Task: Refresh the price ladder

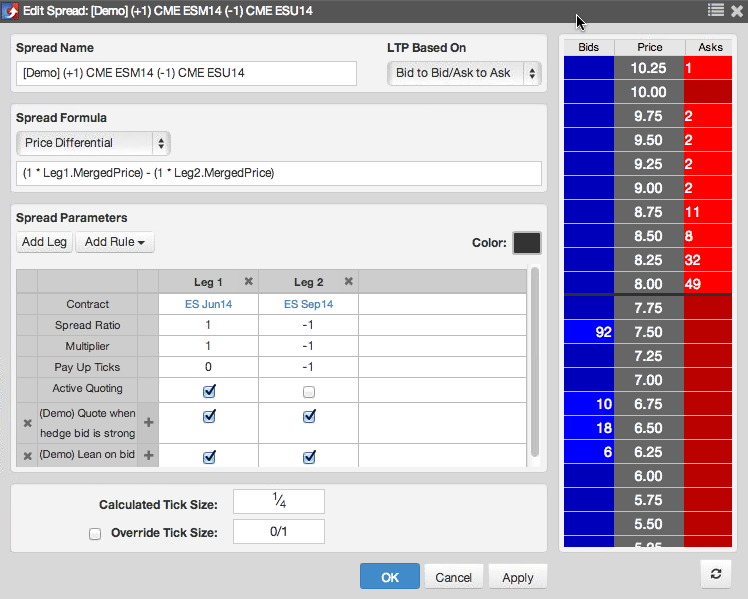Action: click(x=716, y=574)
